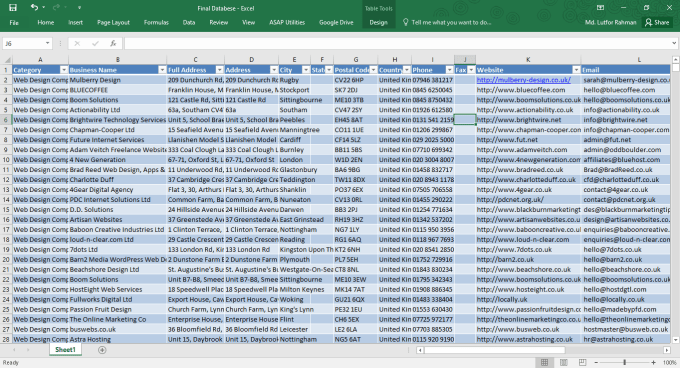This screenshot has height=368, width=680.
Task: Open the State column filter dropdown
Action: [329, 70]
